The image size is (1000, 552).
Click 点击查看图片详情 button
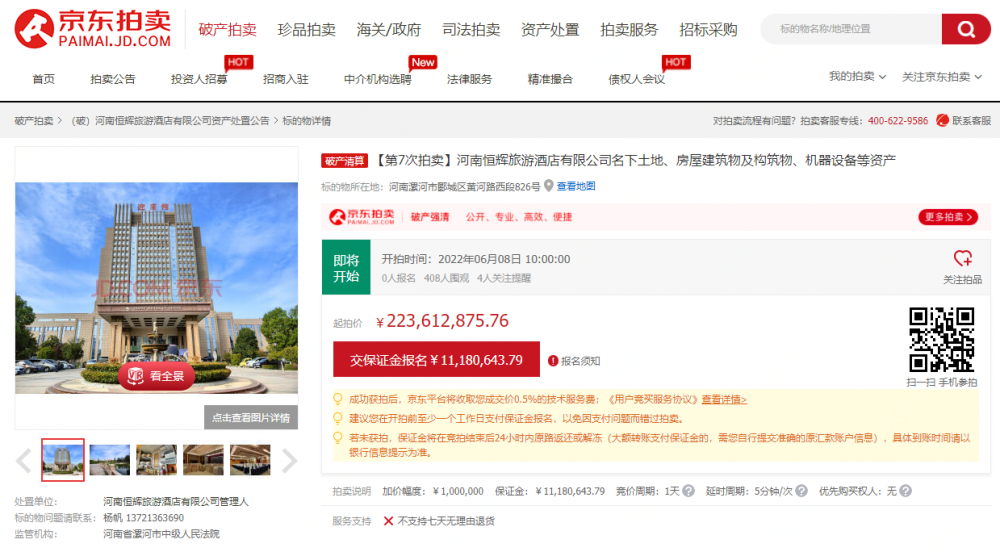251,418
